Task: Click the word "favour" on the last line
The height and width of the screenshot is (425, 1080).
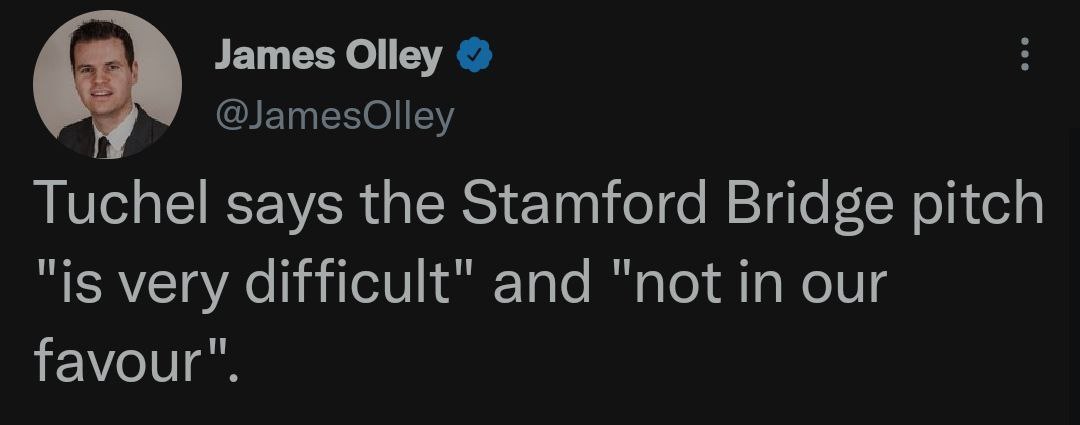Action: tap(118, 362)
